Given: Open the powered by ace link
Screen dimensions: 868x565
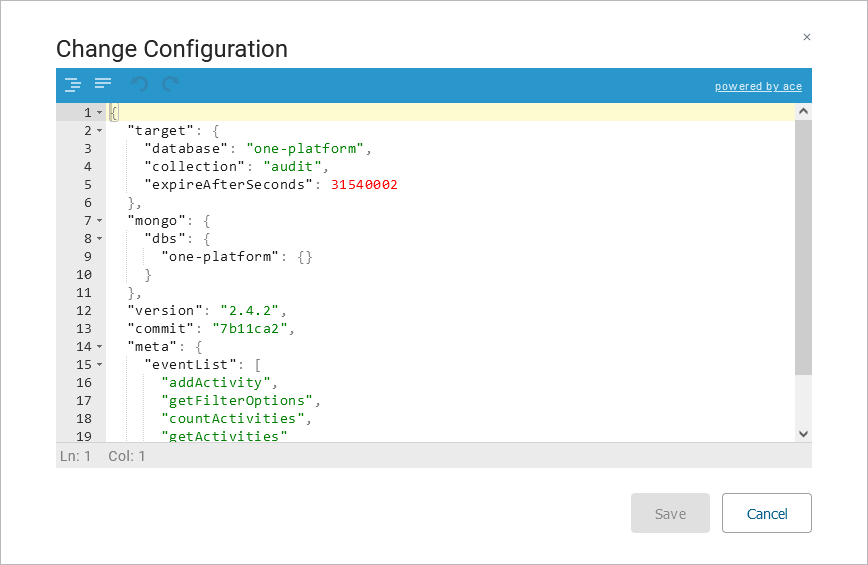Looking at the screenshot, I should [758, 86].
